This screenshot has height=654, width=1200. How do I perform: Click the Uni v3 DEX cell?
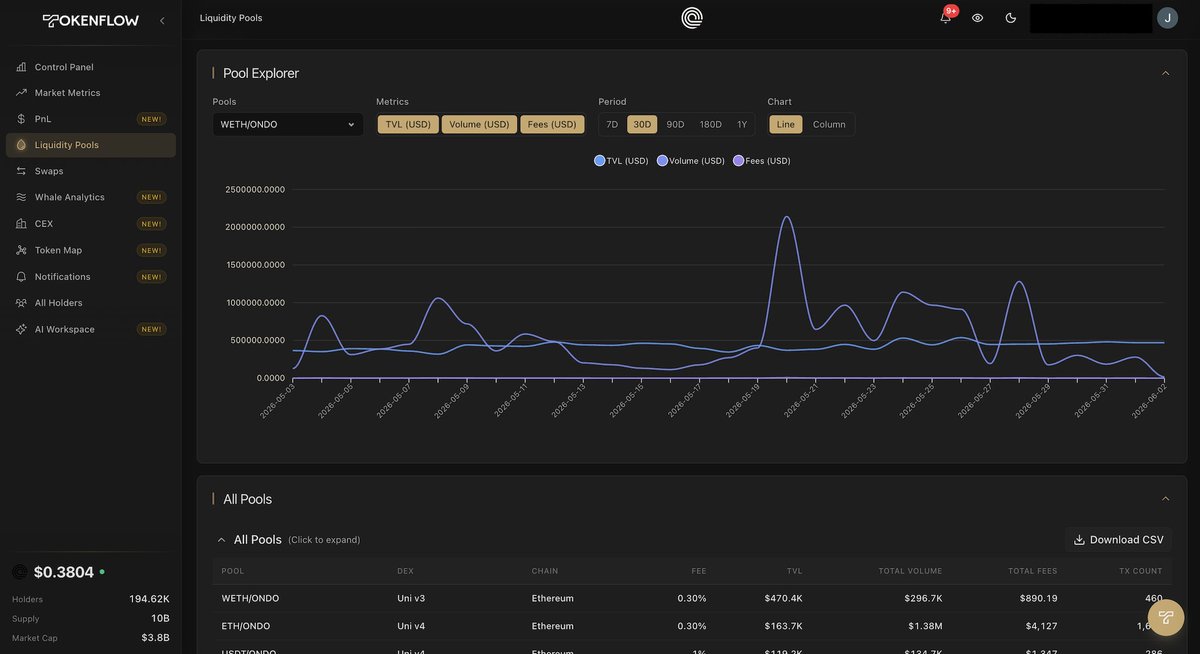tap(411, 598)
